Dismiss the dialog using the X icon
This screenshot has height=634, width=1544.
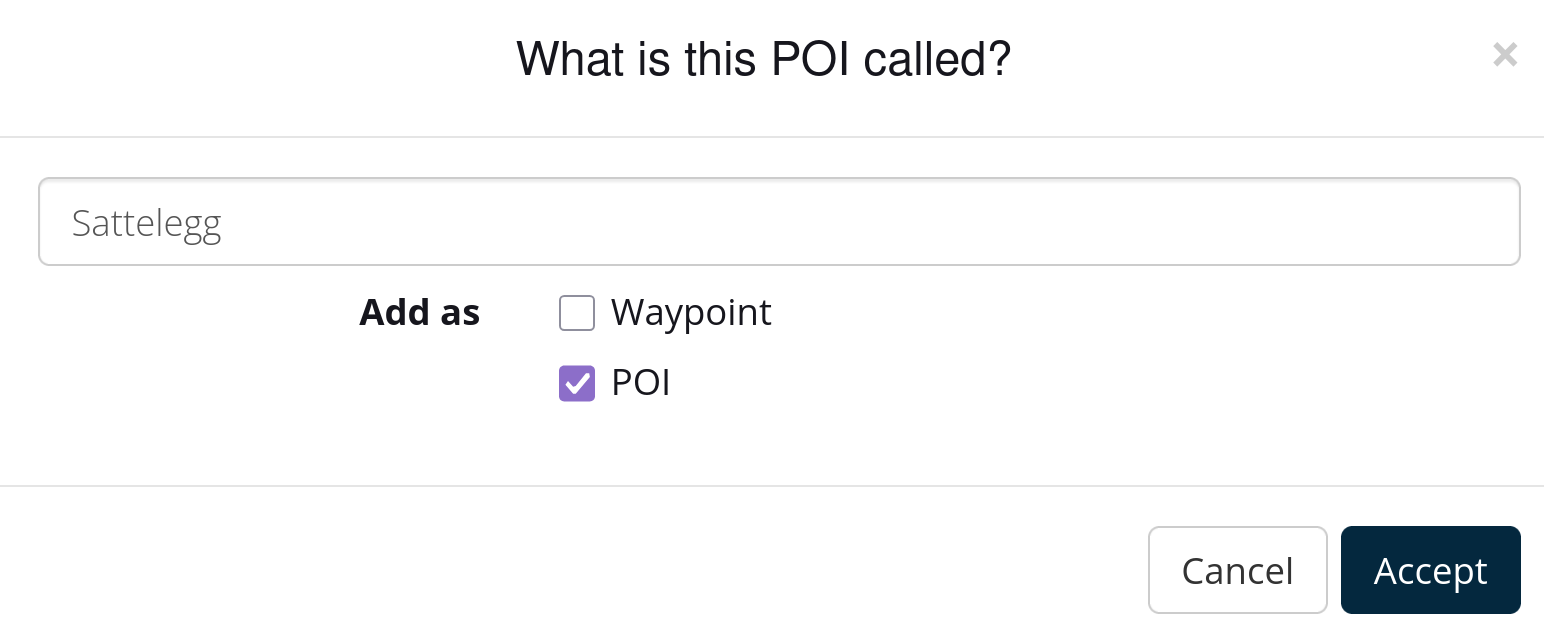click(x=1504, y=55)
